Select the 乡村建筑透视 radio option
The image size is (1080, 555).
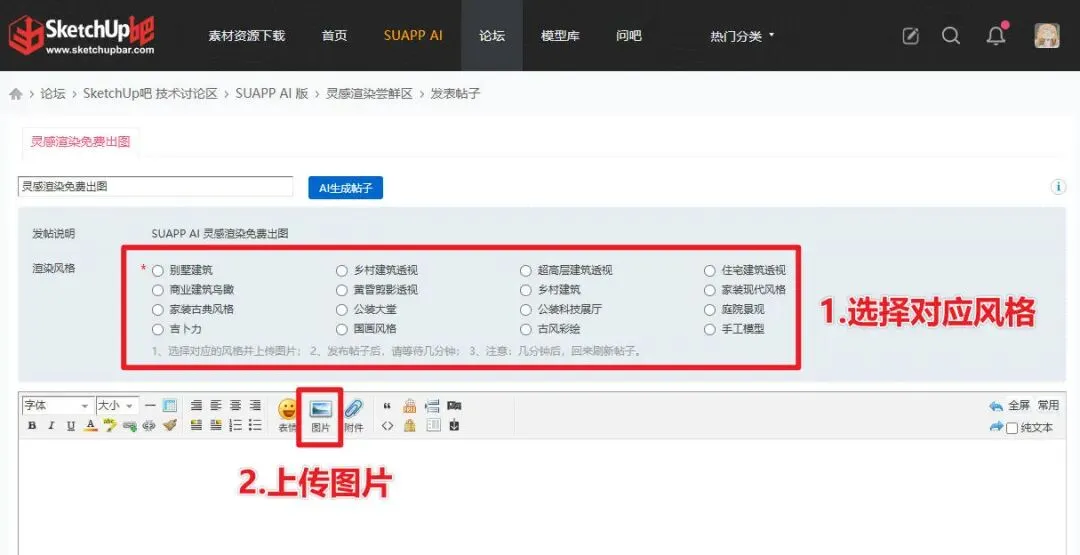pyautogui.click(x=342, y=271)
